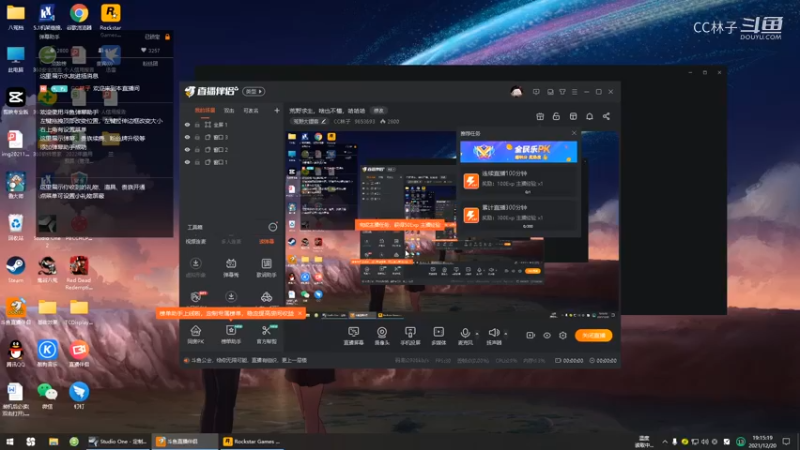Add a 直播屏幕 screen capture source
800x450 pixels.
click(x=354, y=336)
